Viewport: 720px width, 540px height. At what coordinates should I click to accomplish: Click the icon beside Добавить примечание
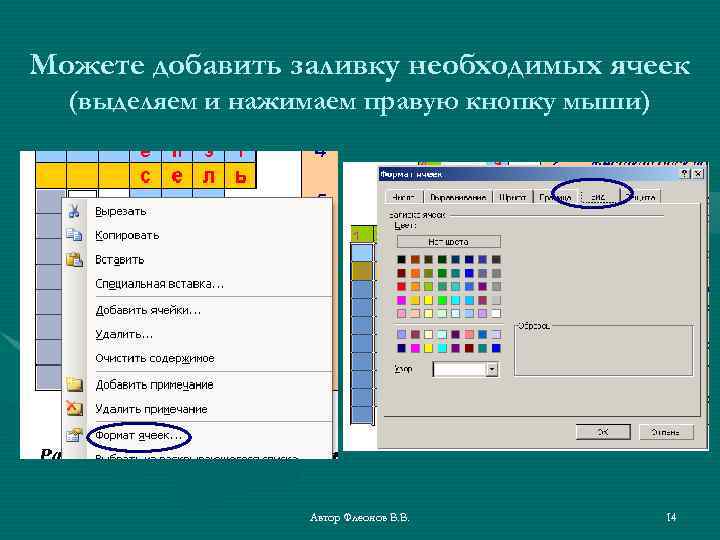[x=74, y=384]
